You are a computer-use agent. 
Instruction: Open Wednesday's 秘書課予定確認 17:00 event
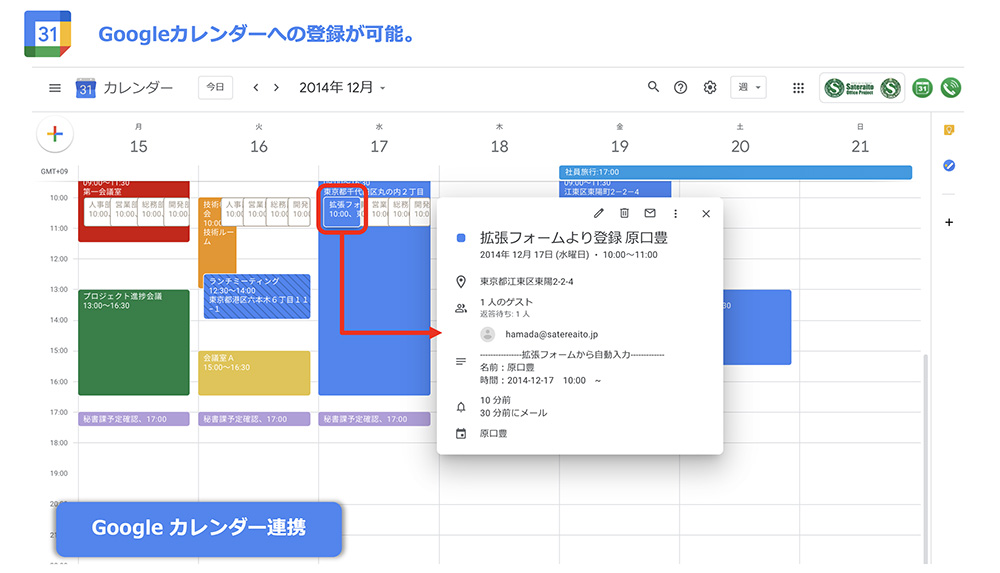(374, 419)
